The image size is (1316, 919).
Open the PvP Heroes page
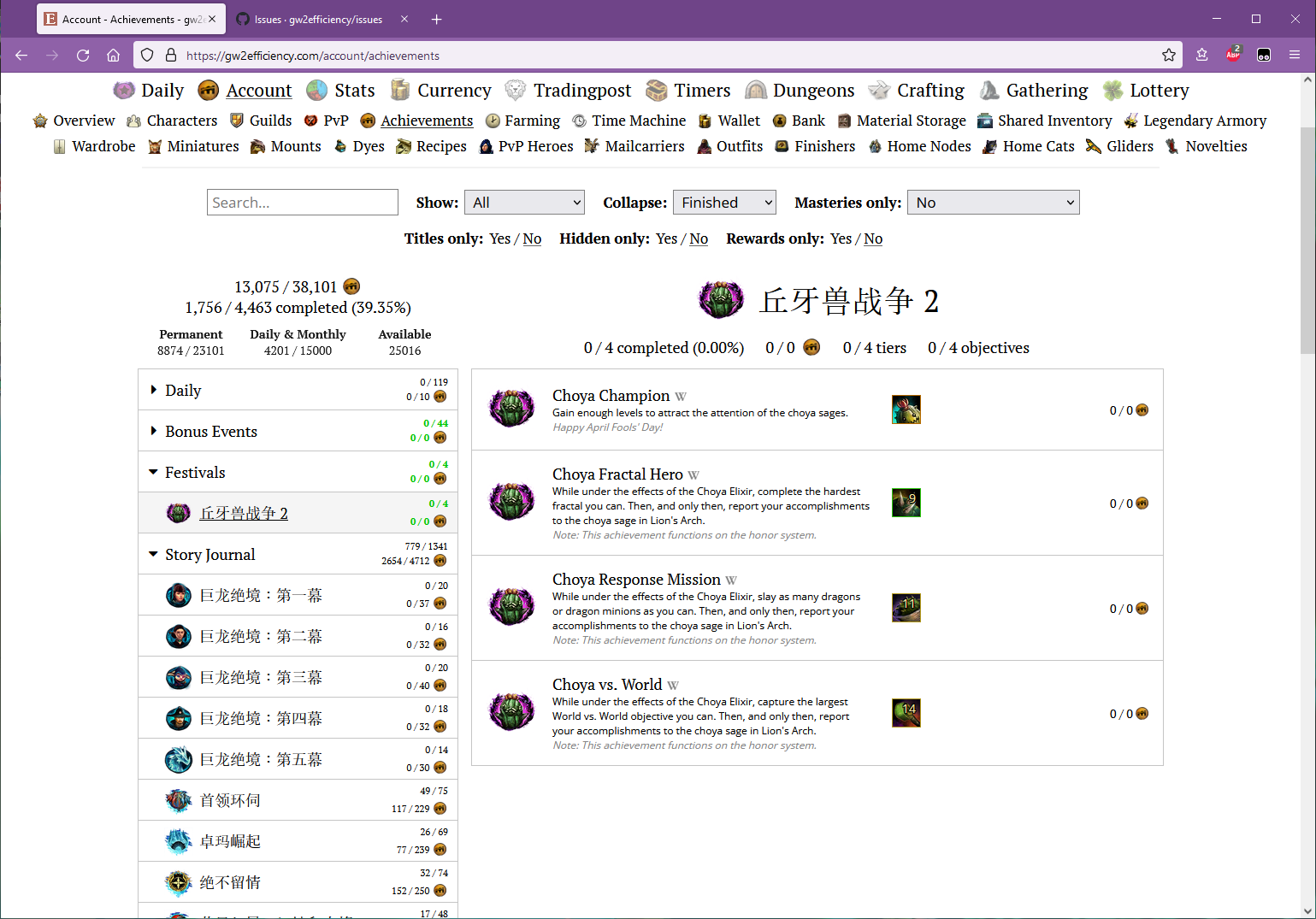(536, 146)
